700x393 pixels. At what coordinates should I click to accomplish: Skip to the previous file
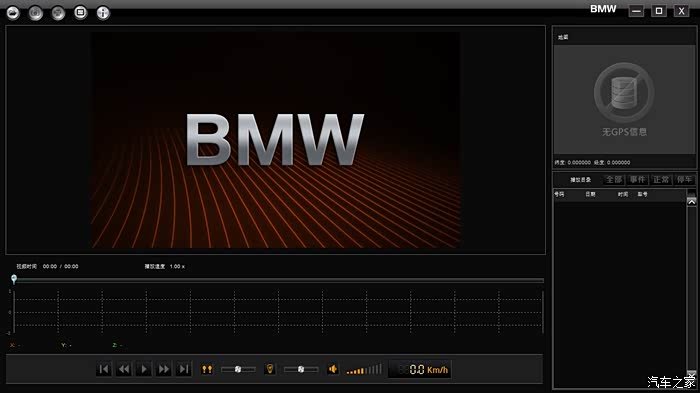click(104, 369)
